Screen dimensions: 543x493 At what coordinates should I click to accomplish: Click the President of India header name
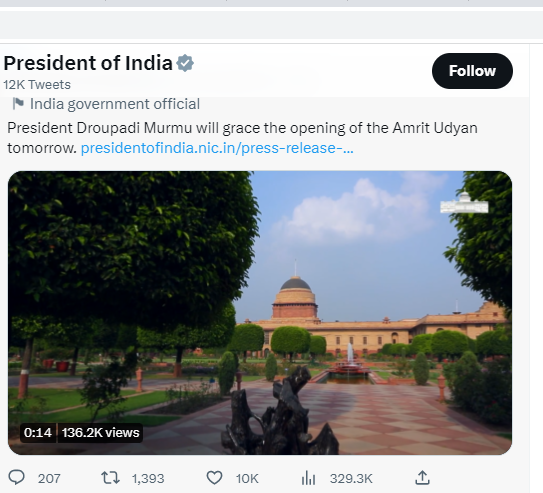(x=88, y=63)
